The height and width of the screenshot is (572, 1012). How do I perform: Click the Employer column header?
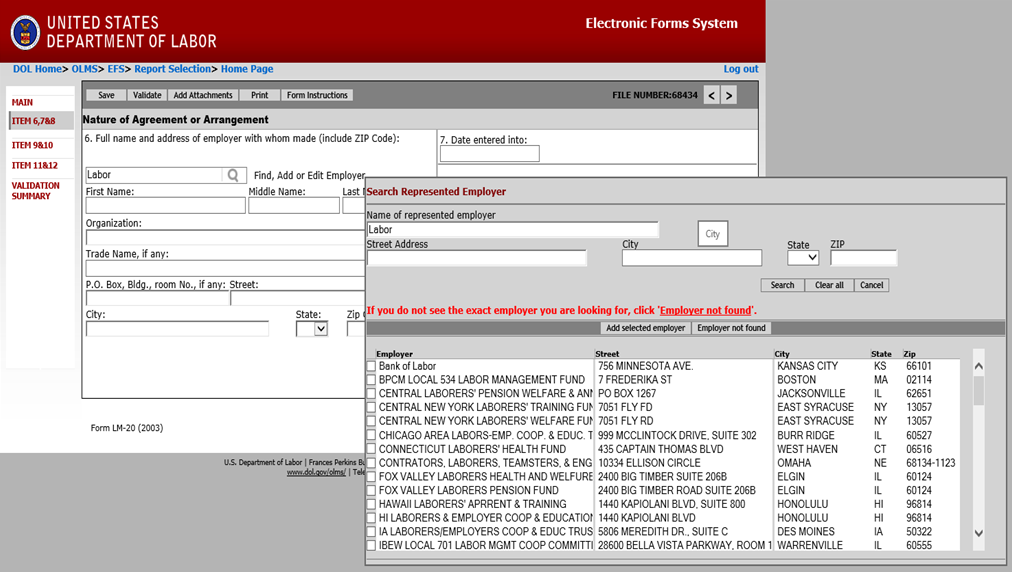[x=394, y=354]
